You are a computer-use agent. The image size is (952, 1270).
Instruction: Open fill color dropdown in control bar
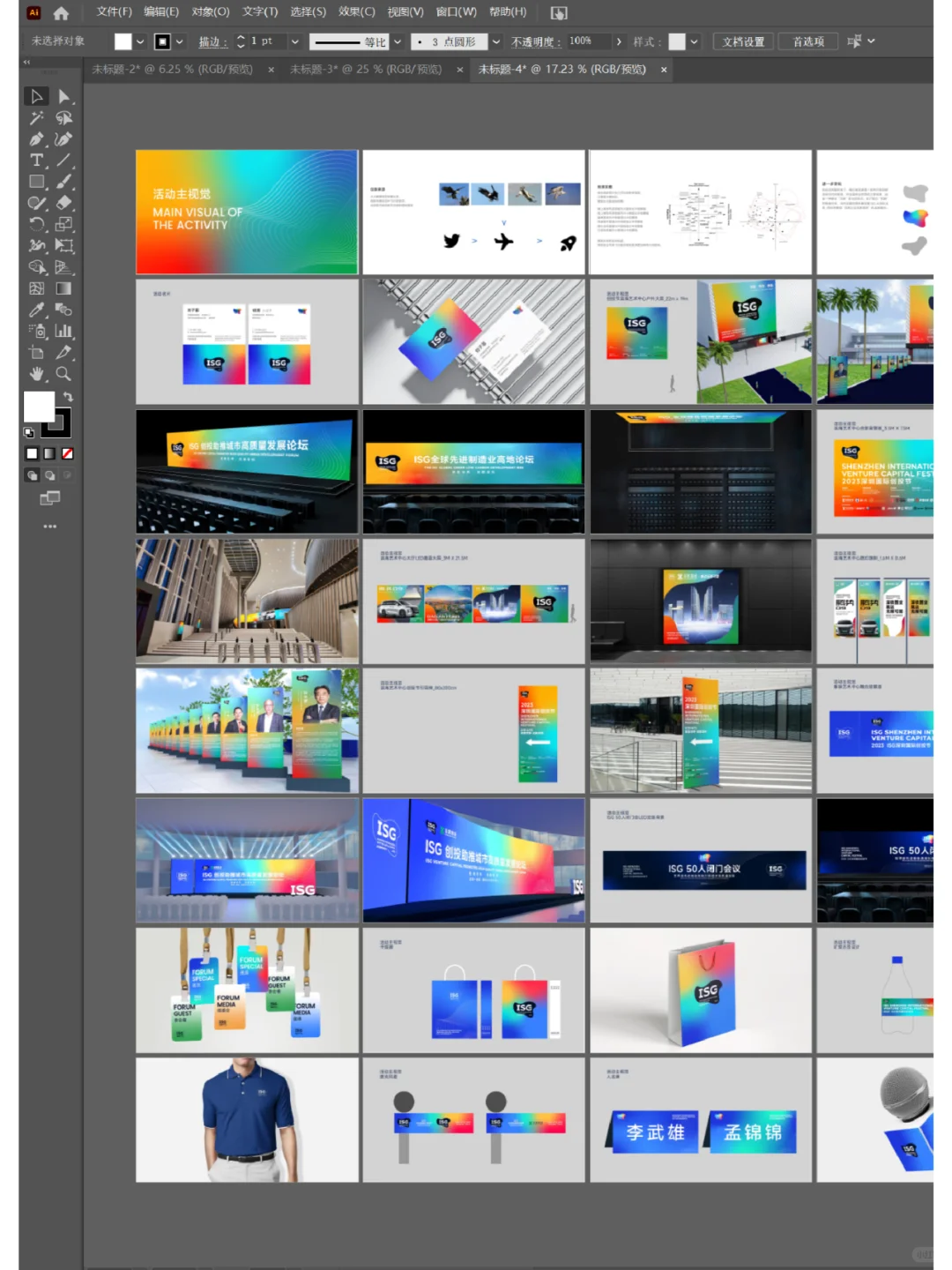pos(139,41)
